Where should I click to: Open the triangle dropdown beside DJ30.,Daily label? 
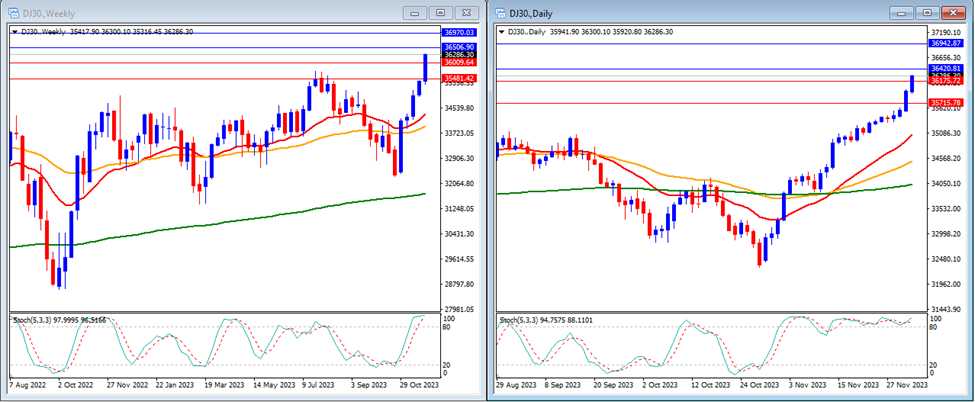pyautogui.click(x=502, y=32)
